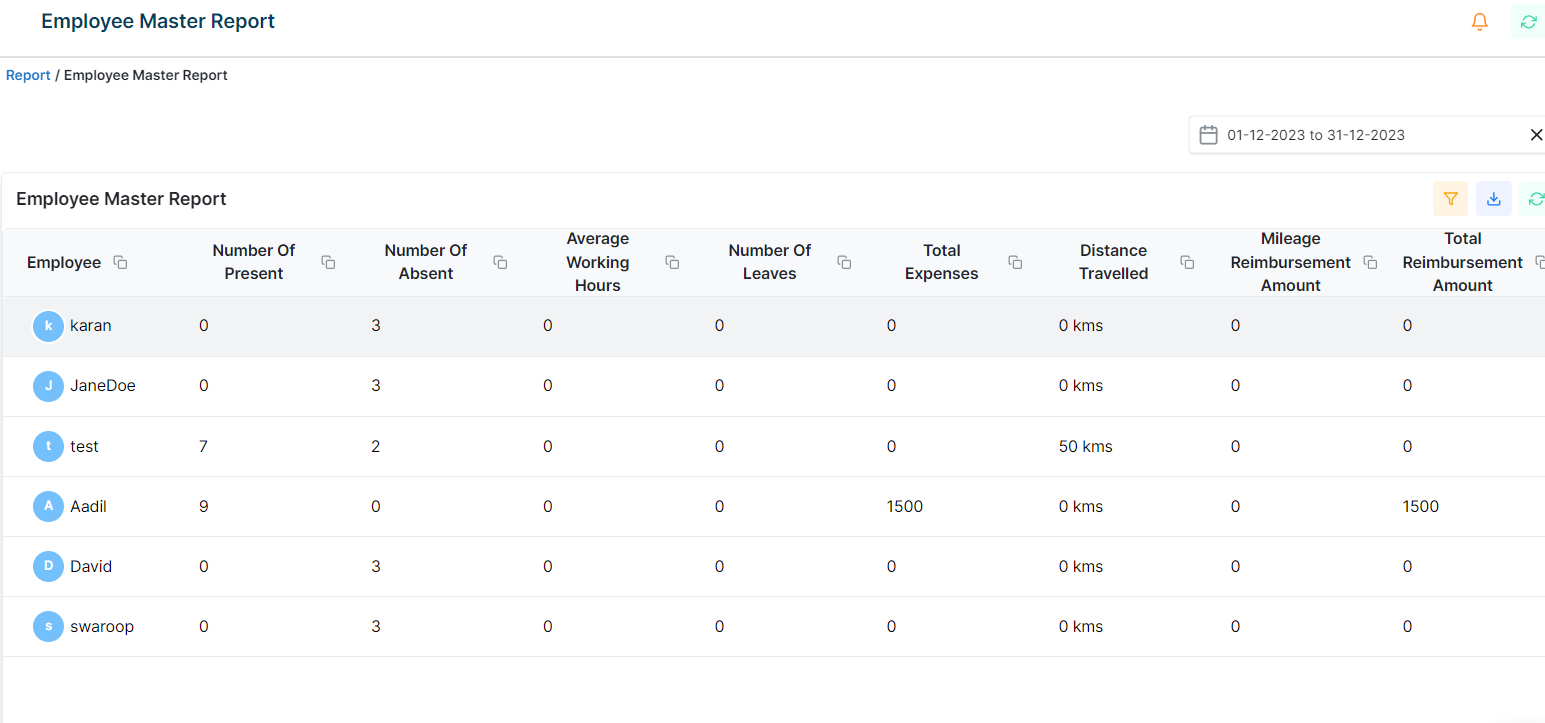Click copy icon beside Number Of Present
Viewport: 1545px width, 723px height.
[328, 262]
